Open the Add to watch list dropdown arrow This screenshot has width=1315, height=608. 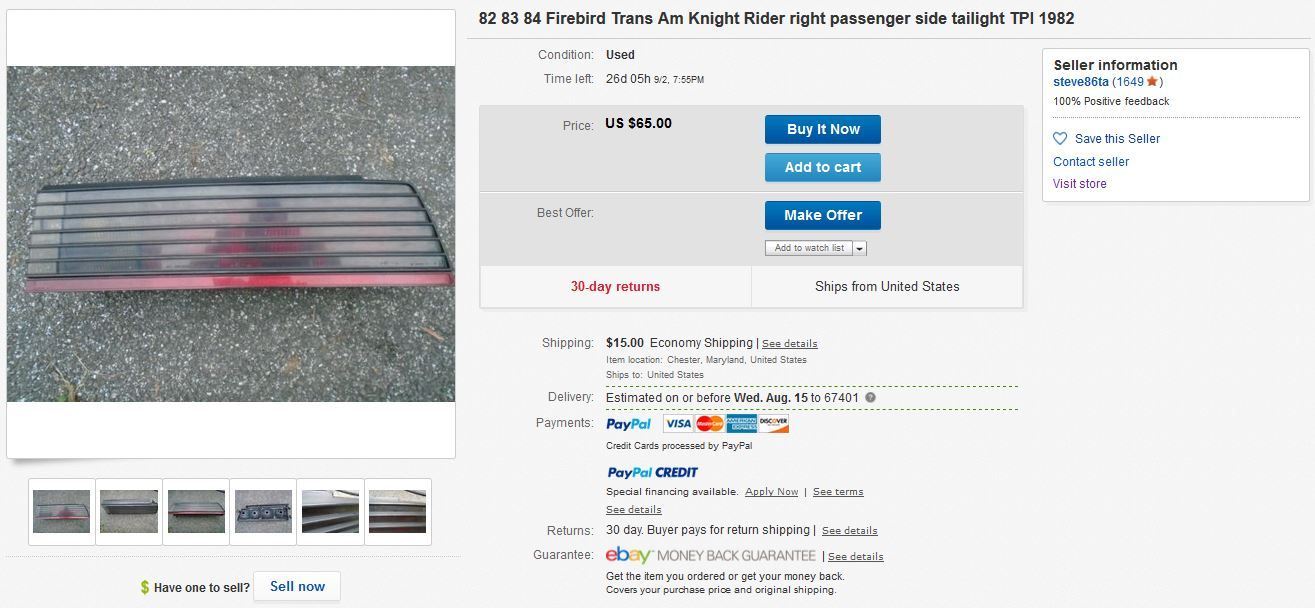pos(860,248)
